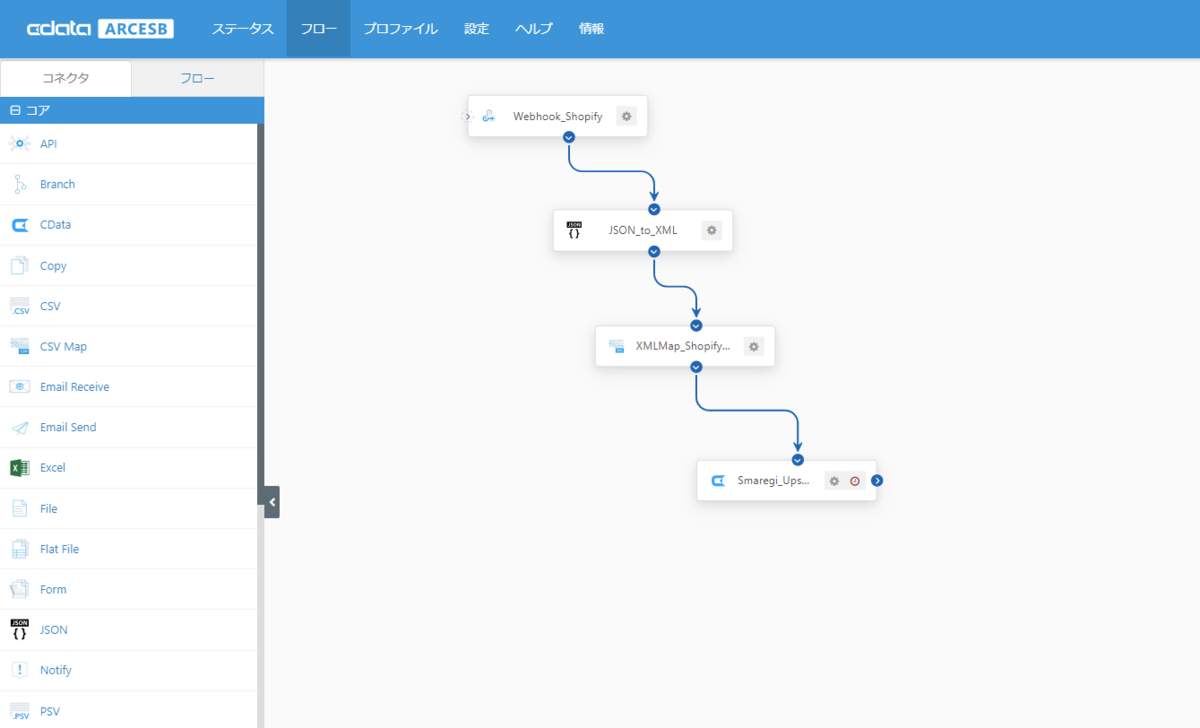Image resolution: width=1200 pixels, height=728 pixels.
Task: Open XMLMap_Shopify settings gear
Action: [754, 346]
